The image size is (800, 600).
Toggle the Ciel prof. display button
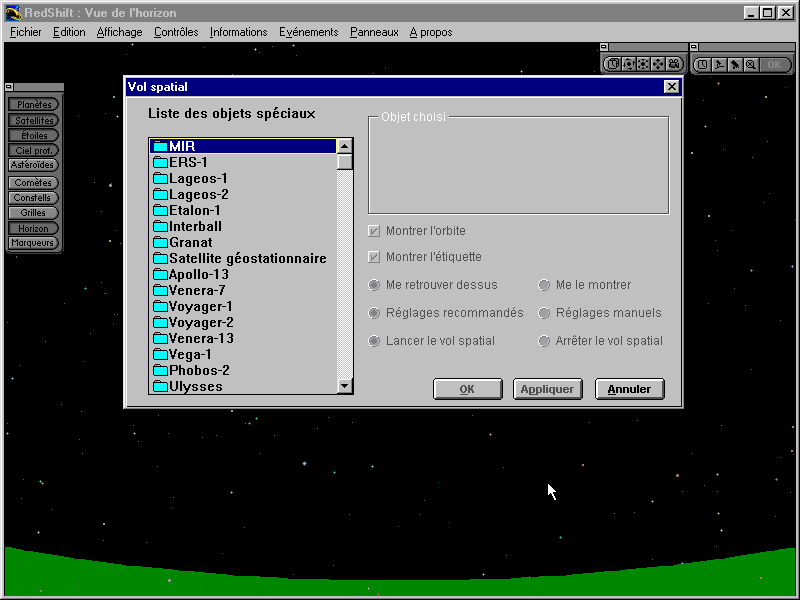tap(34, 151)
